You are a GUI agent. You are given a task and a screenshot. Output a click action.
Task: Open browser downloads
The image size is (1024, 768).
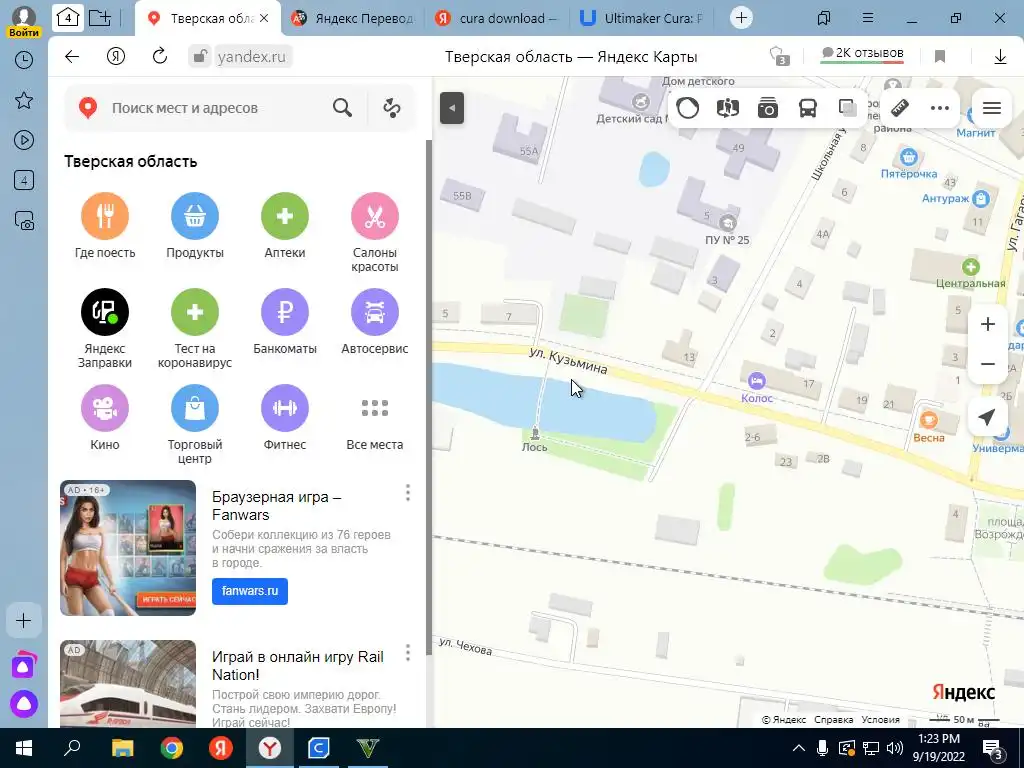(1000, 57)
